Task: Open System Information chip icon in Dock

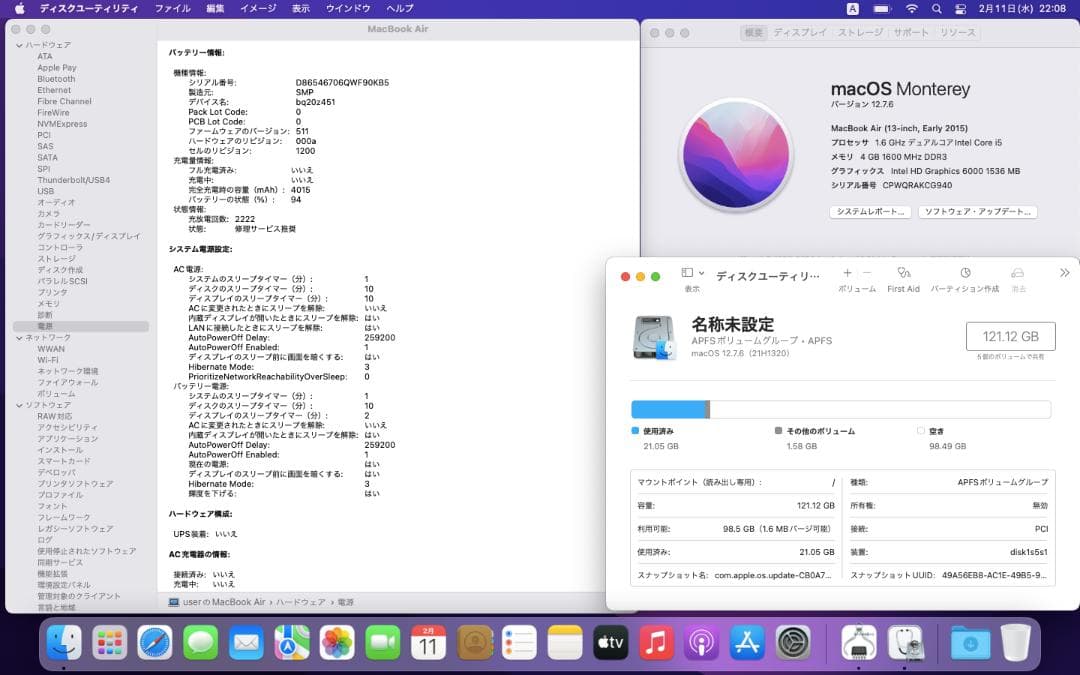Action: [x=859, y=643]
